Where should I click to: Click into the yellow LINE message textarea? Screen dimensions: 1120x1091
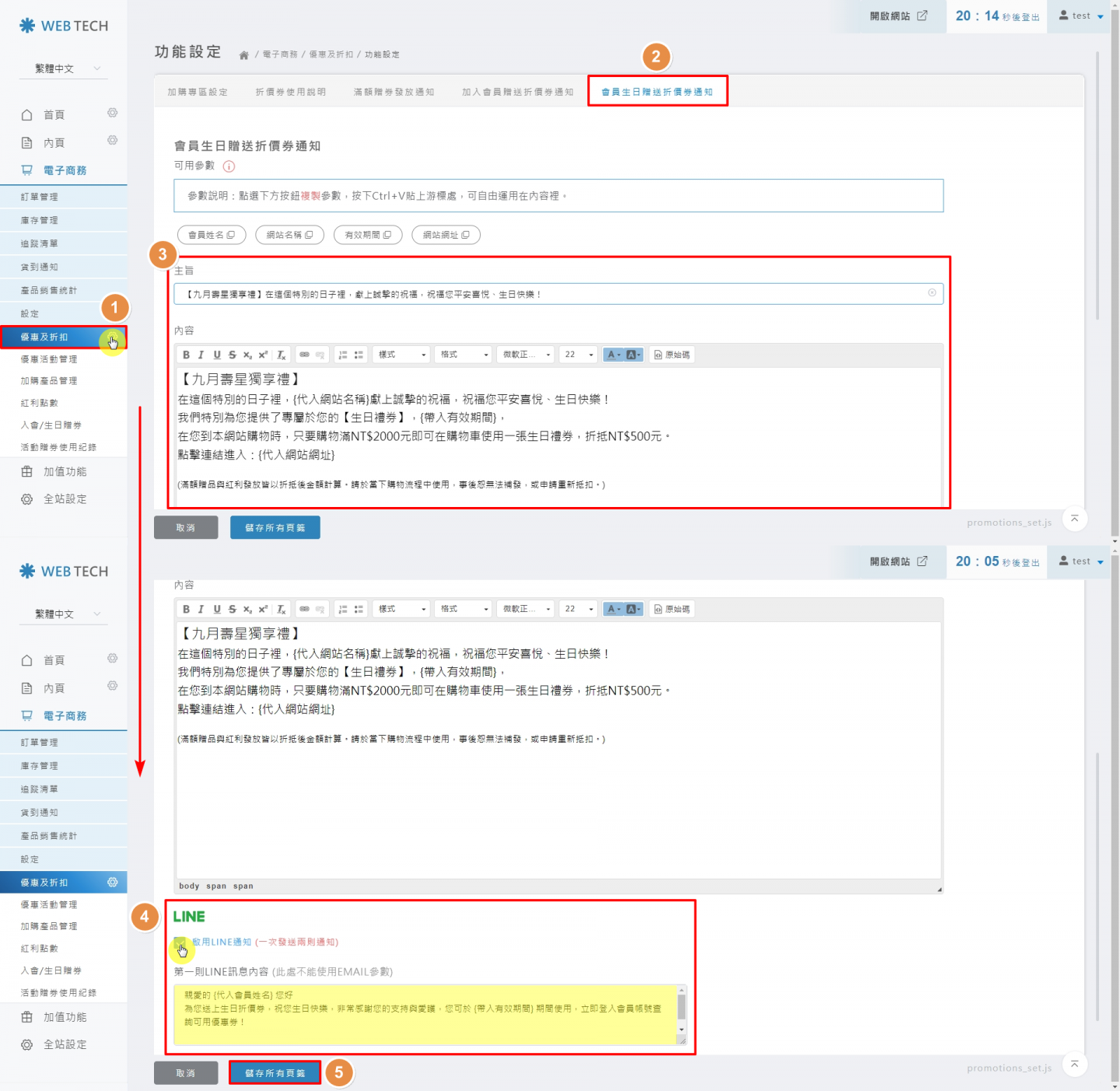point(424,1015)
